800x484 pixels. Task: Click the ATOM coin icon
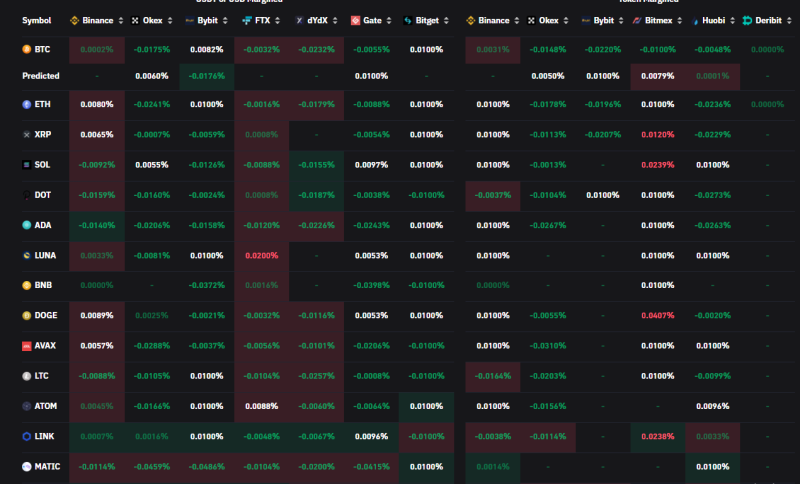(27, 406)
